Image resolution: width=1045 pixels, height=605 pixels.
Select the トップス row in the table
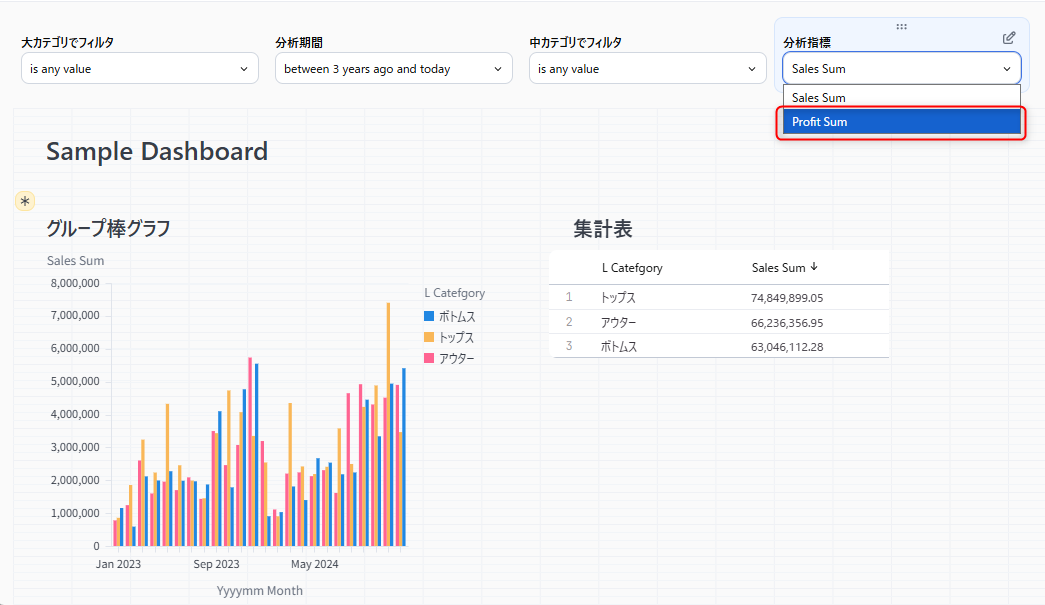pyautogui.click(x=719, y=298)
